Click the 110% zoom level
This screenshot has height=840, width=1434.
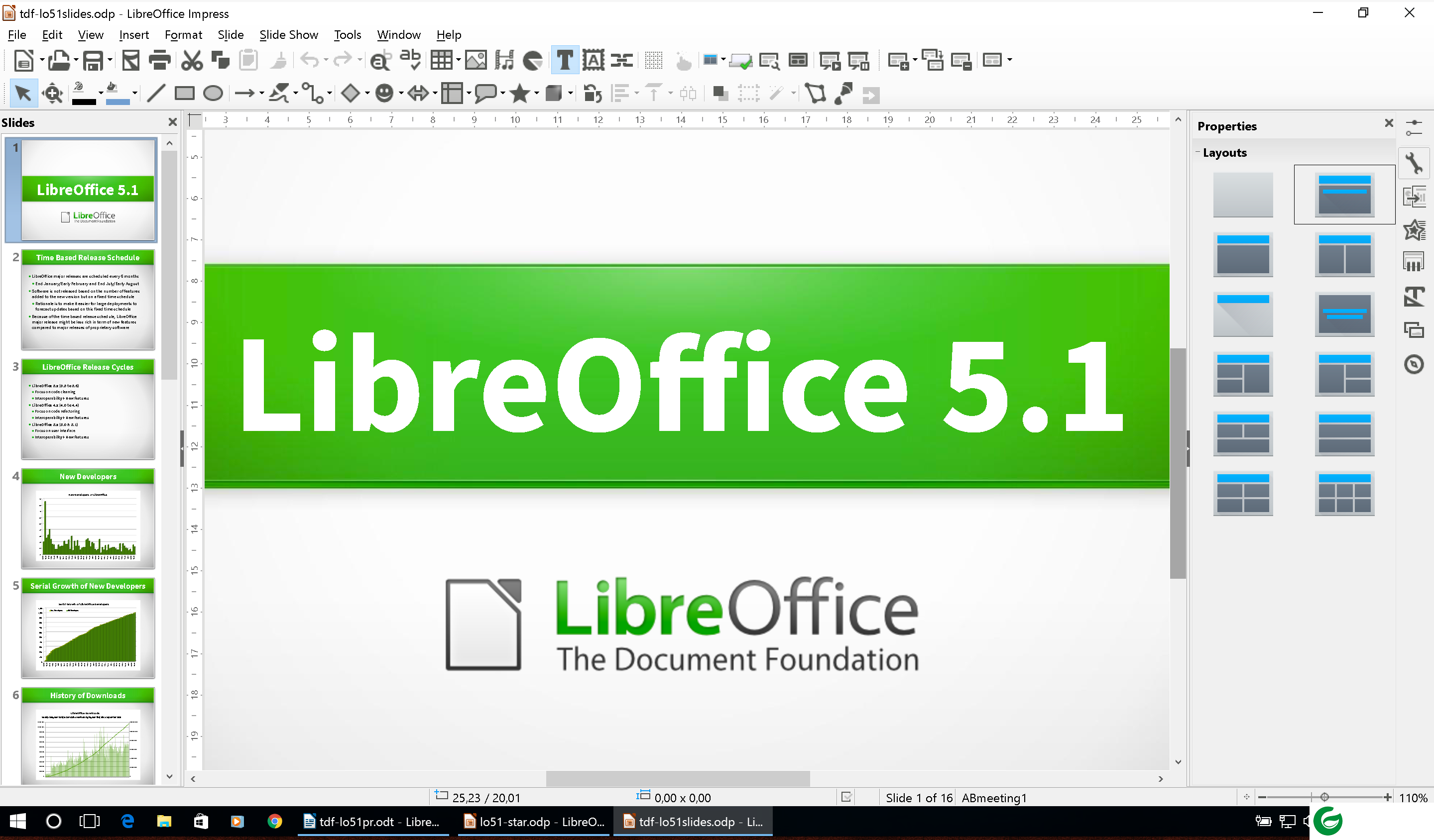1413,797
